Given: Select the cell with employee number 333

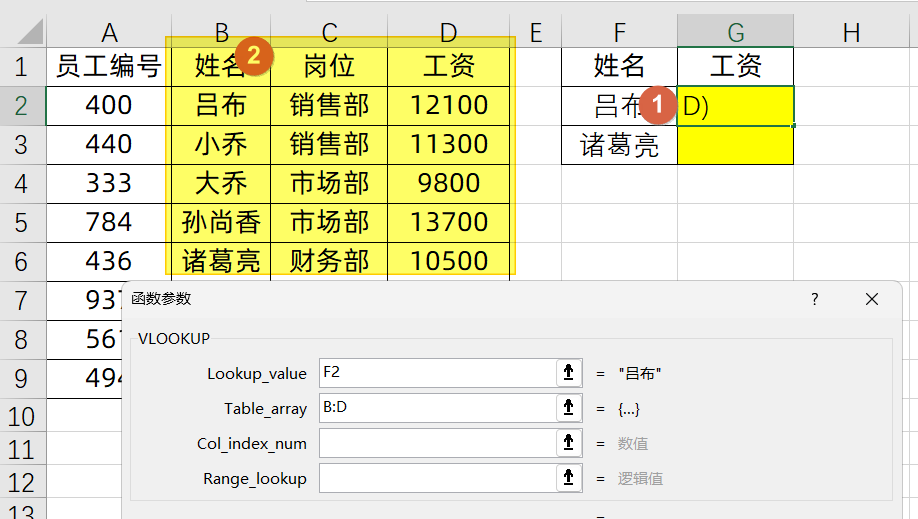Looking at the screenshot, I should (109, 184).
